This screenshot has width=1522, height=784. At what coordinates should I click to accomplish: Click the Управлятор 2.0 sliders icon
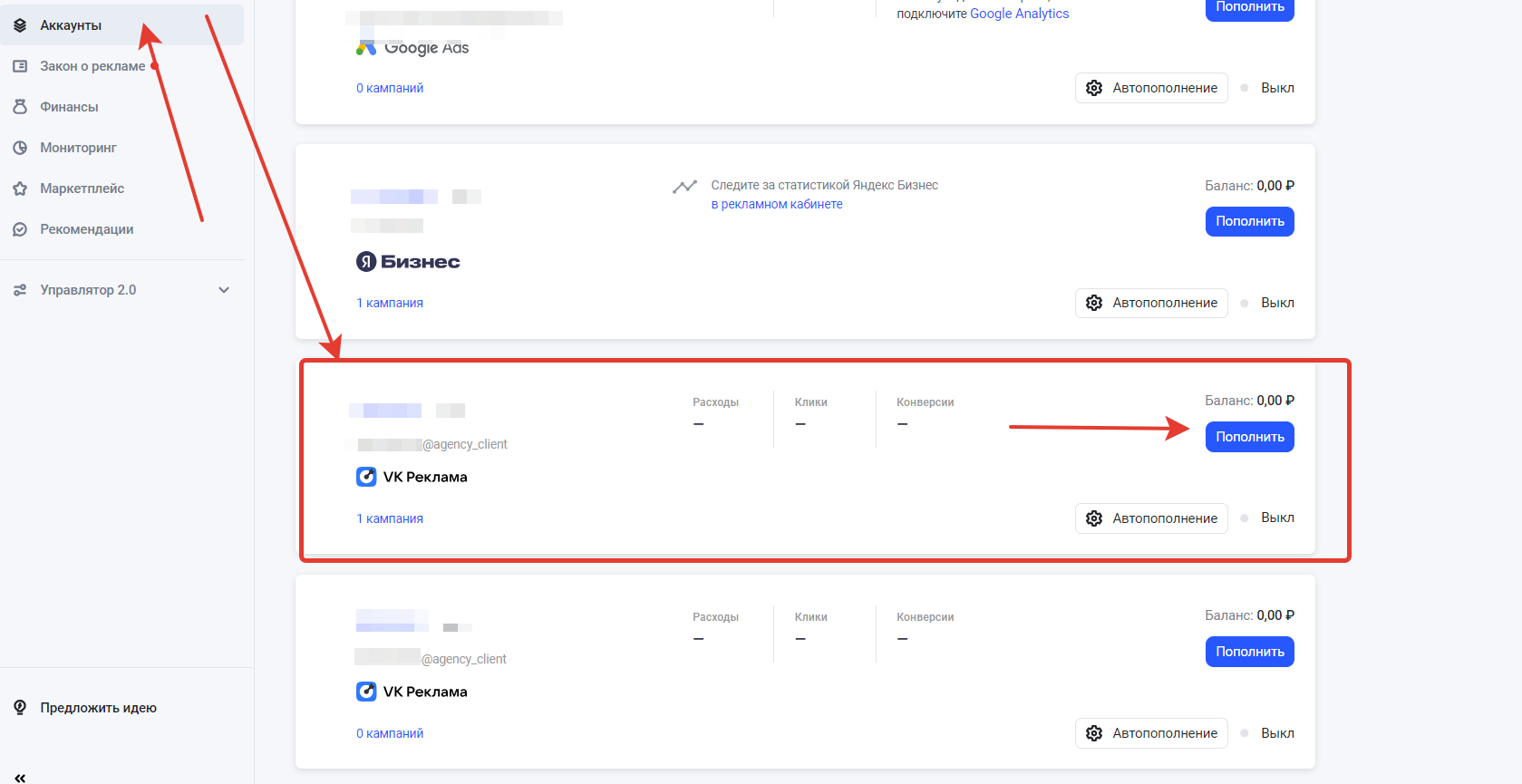pyautogui.click(x=20, y=290)
